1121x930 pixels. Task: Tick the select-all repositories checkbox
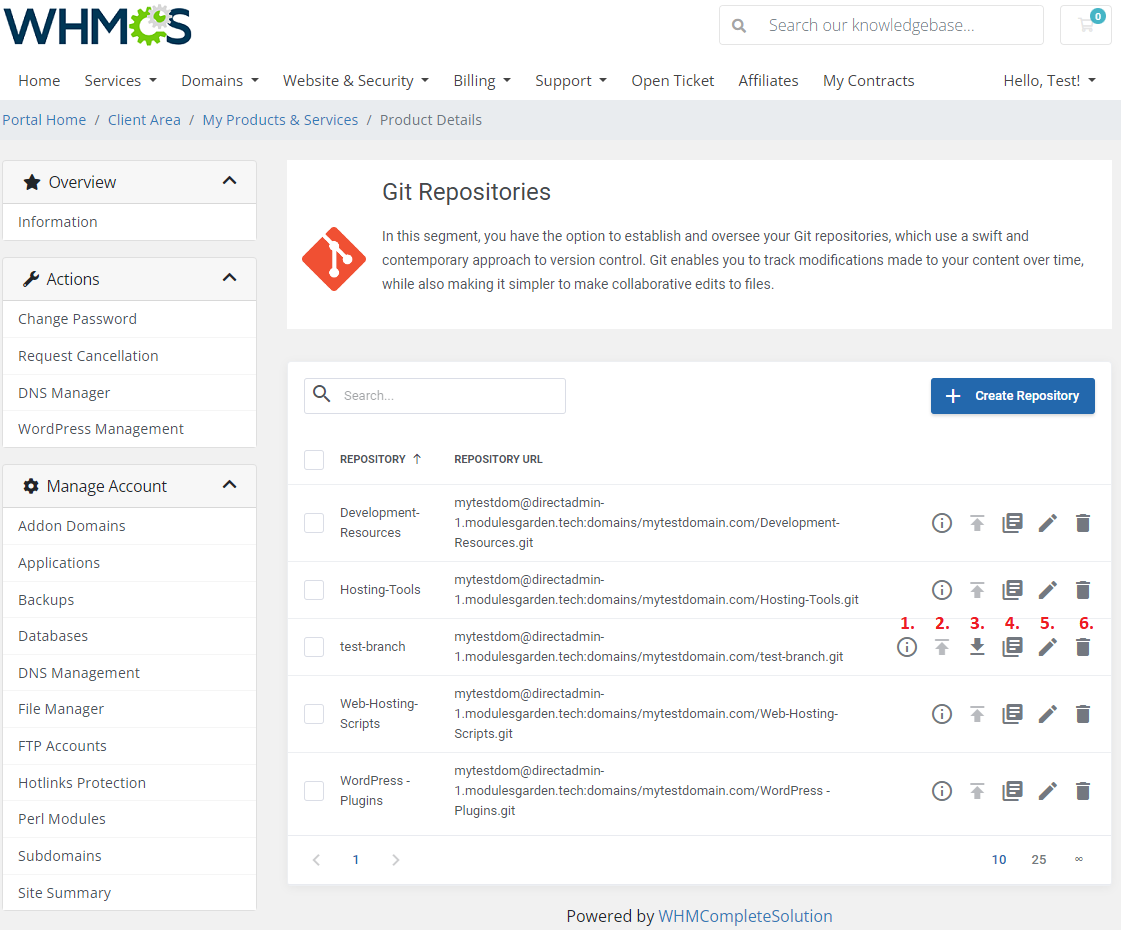314,460
